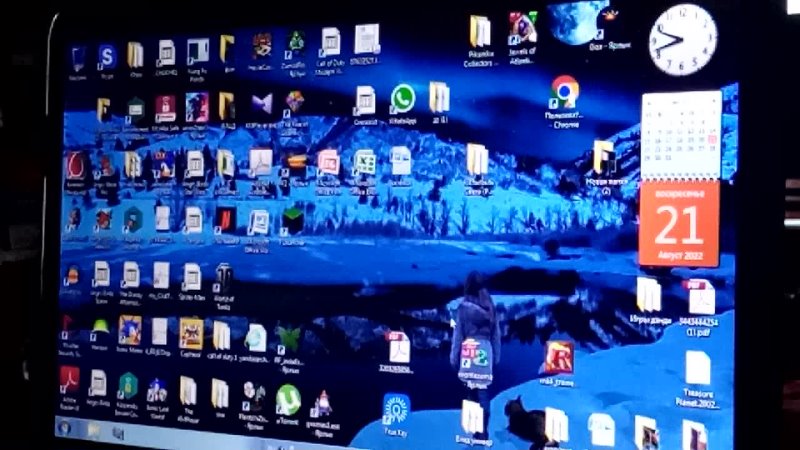Open the Kaspersky Secure Connection shortcut
Screen dimensions: 800x450
point(127,386)
